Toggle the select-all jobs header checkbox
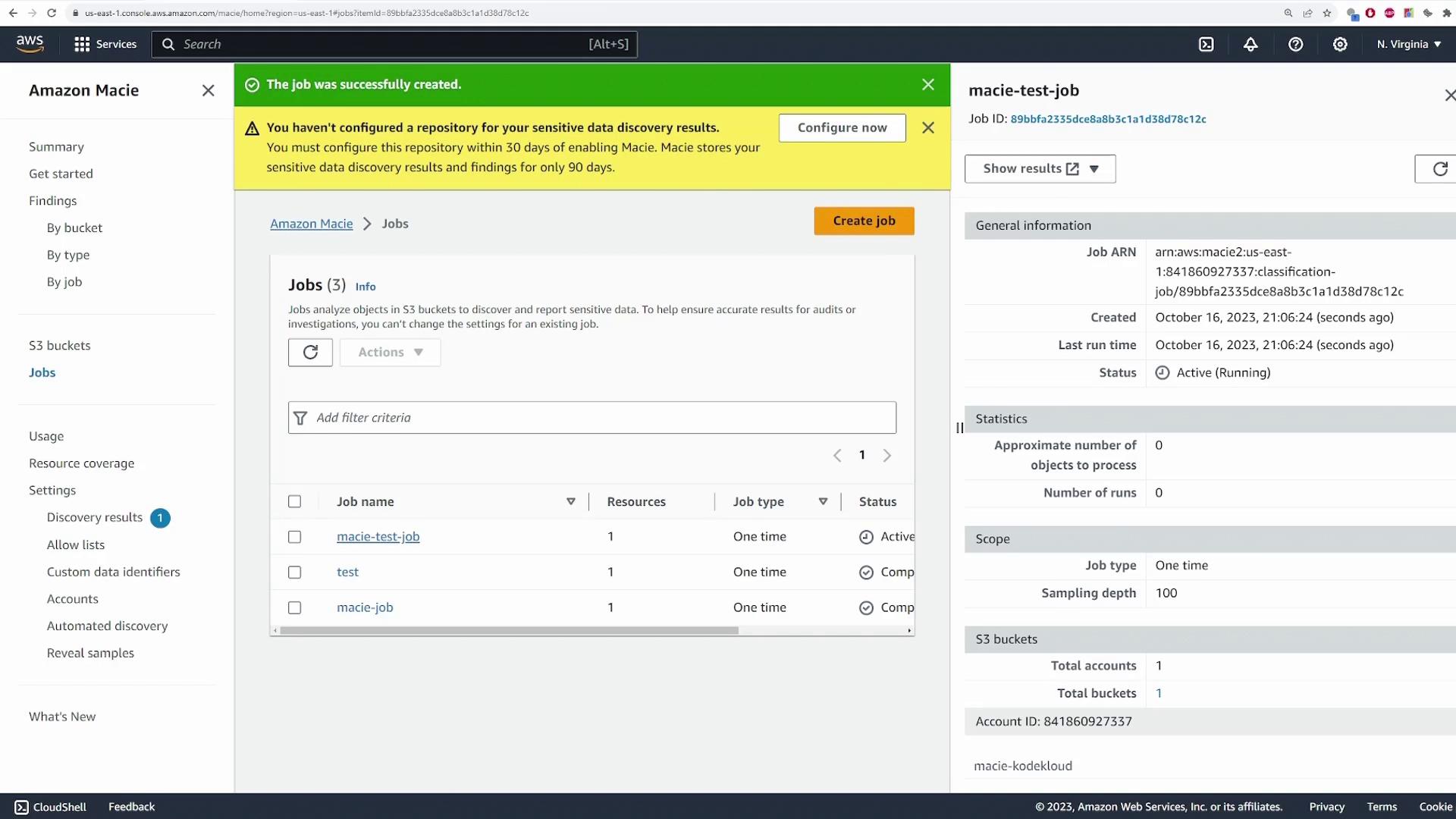Viewport: 1456px width, 819px height. (x=294, y=501)
